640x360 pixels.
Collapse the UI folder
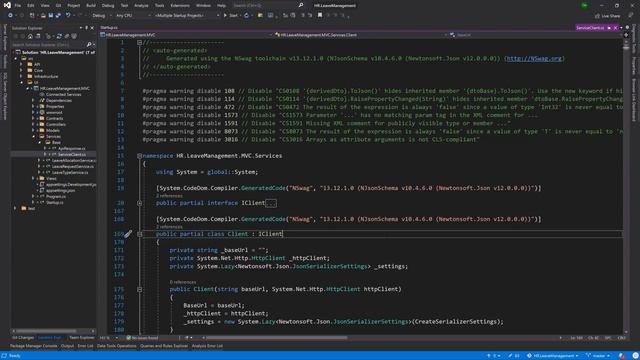tap(21, 82)
